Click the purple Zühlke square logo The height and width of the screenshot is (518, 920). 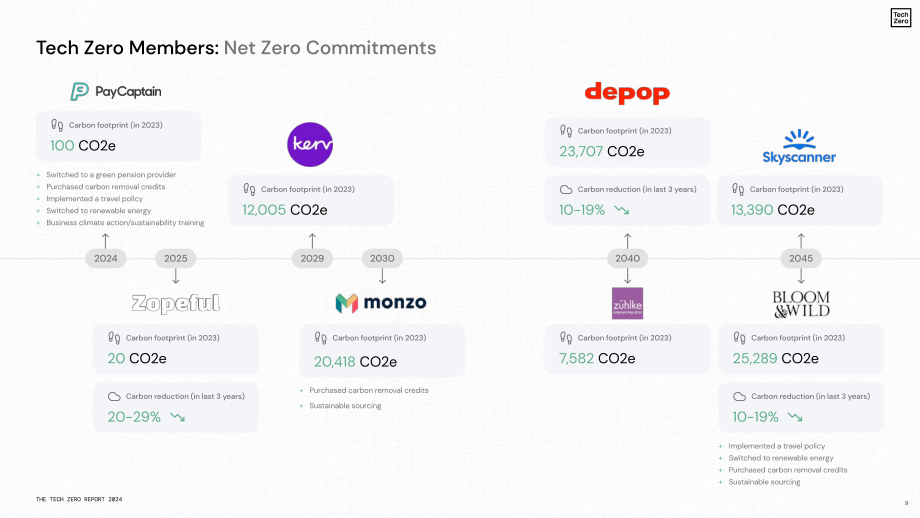[627, 303]
